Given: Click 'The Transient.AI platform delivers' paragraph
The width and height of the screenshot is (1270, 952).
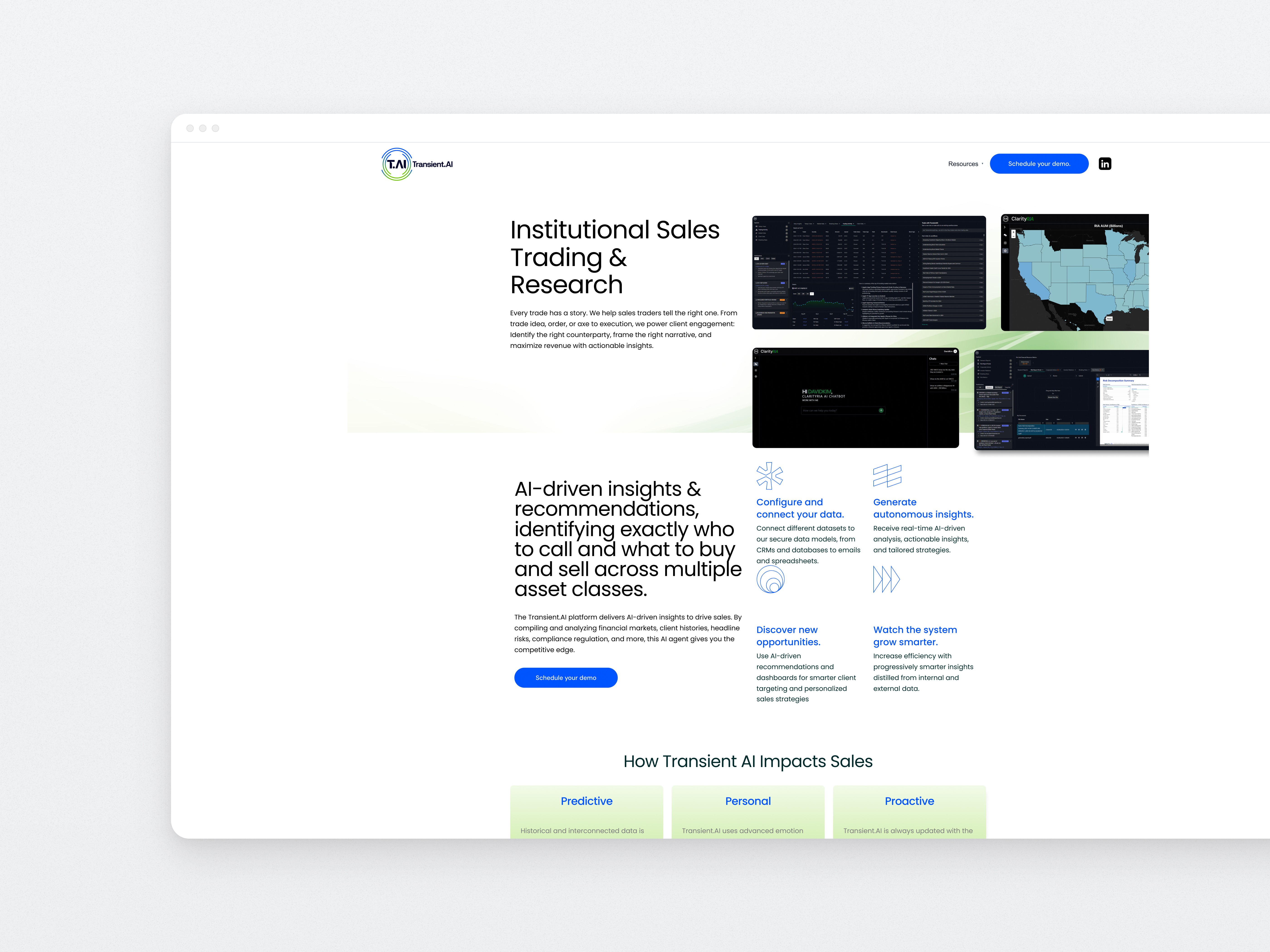Looking at the screenshot, I should pyautogui.click(x=628, y=634).
